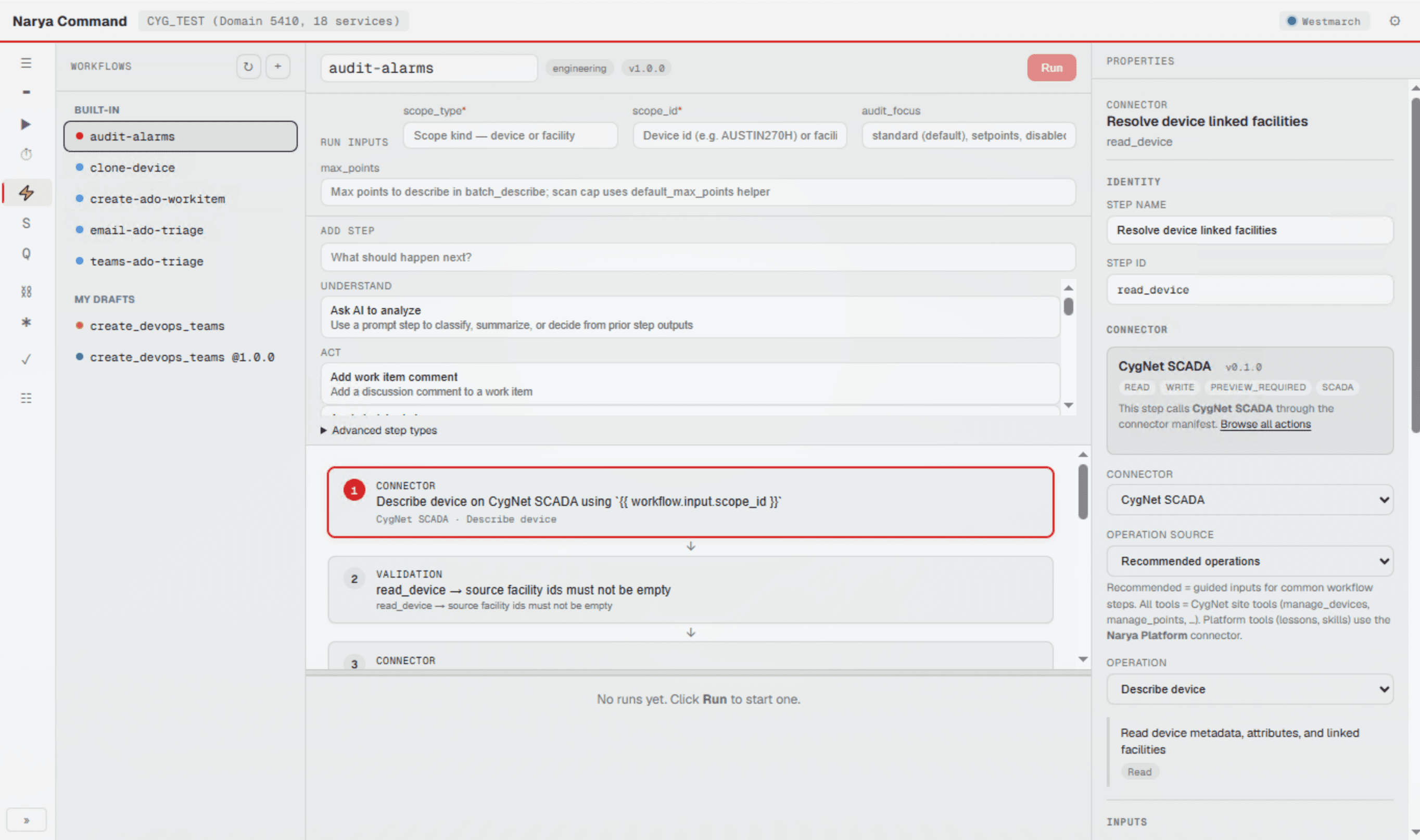Open the list grid icon in sidebar
Image resolution: width=1420 pixels, height=840 pixels.
click(26, 398)
